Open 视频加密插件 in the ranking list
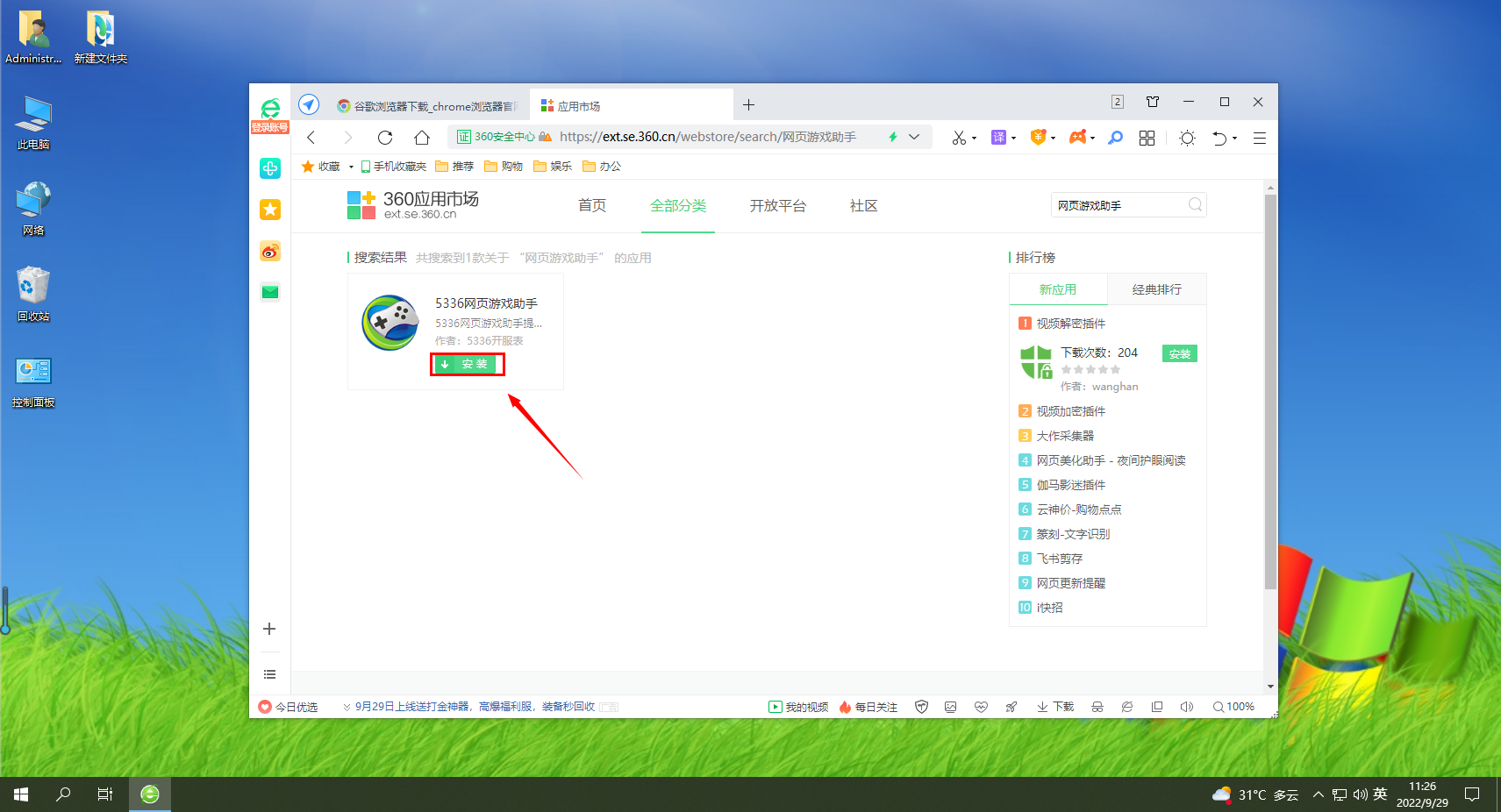The height and width of the screenshot is (812, 1501). point(1071,411)
